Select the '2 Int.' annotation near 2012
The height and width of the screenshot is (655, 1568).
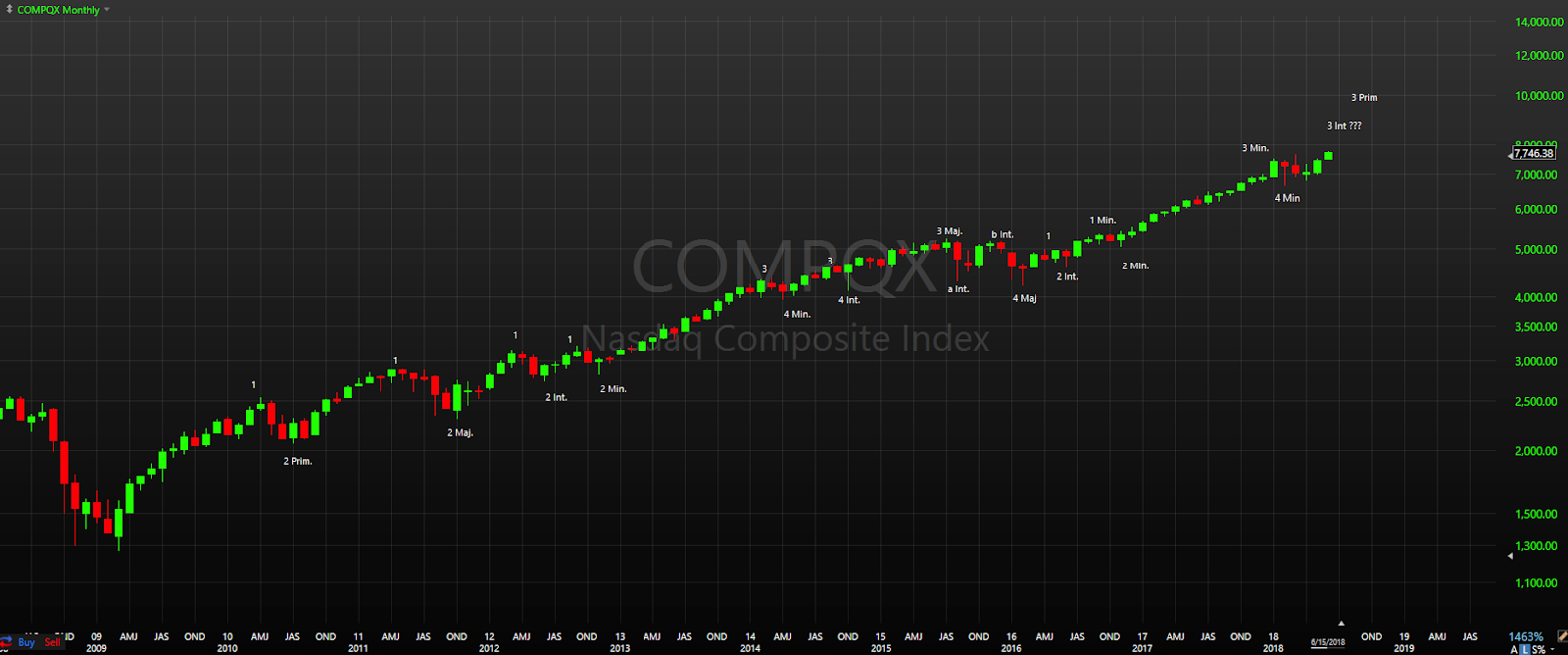click(557, 397)
